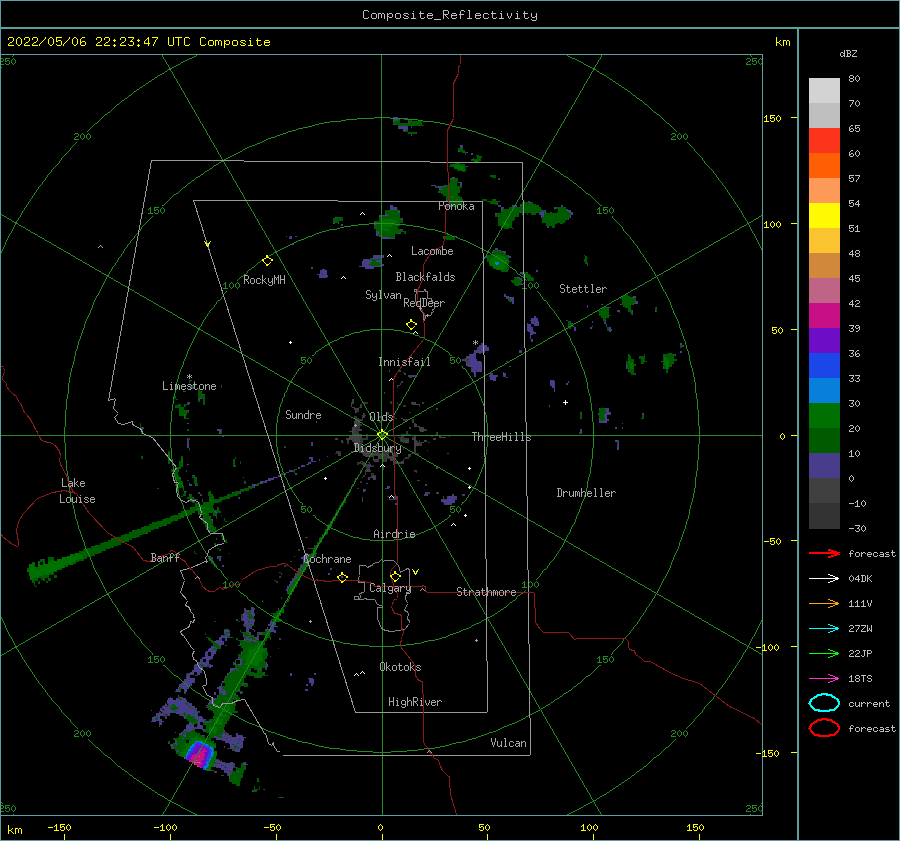Click the Limestone label
Viewport: 900px width, 841px height.
pos(189,386)
